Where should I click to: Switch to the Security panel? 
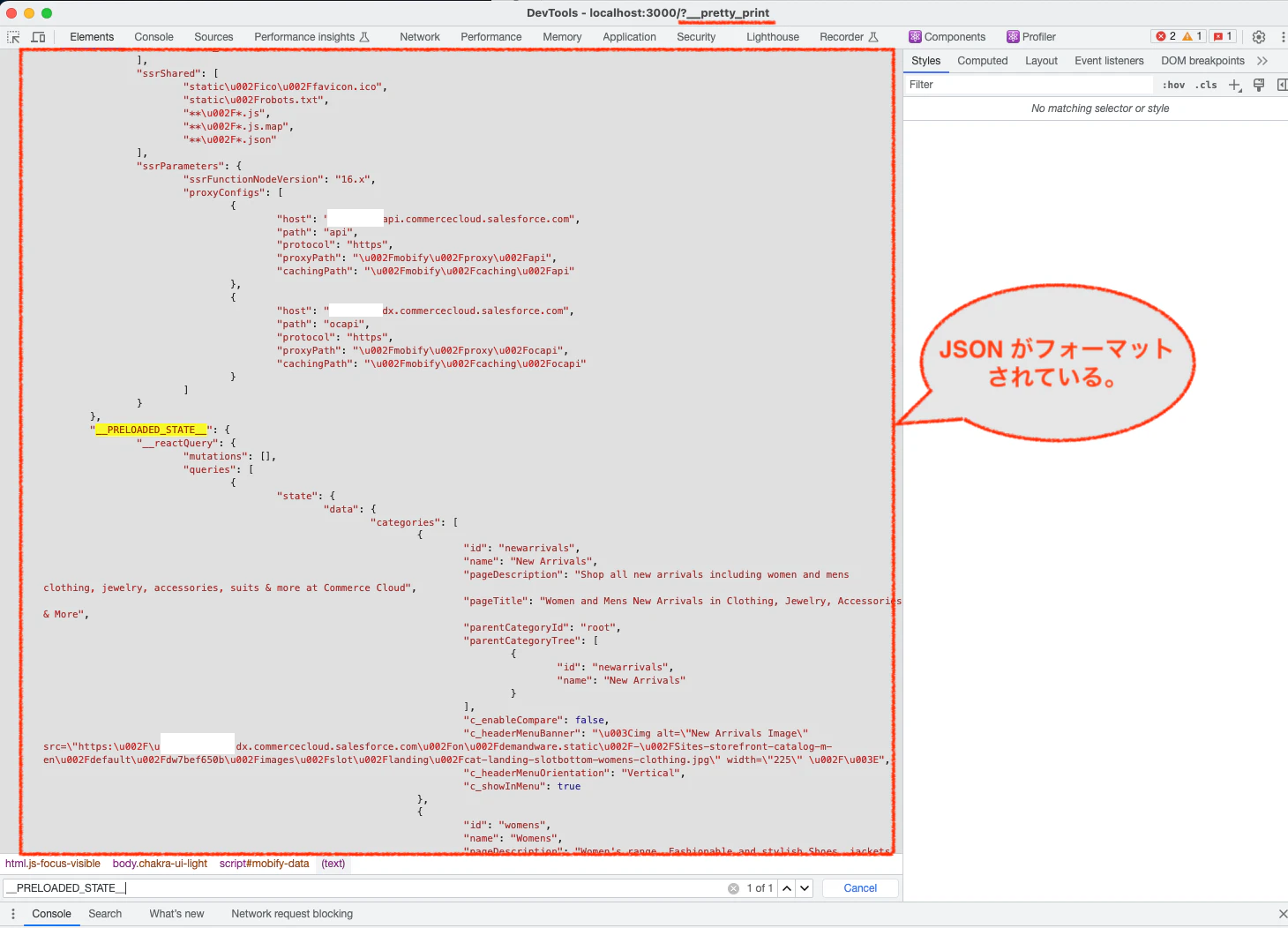coord(696,37)
